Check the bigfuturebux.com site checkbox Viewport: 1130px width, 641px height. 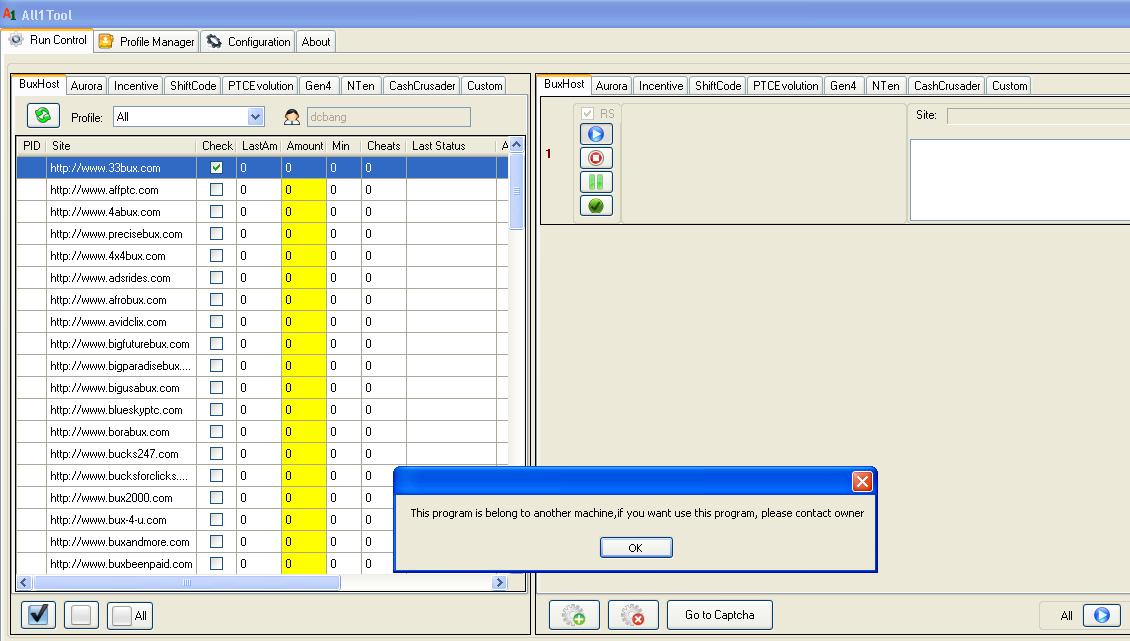point(216,343)
